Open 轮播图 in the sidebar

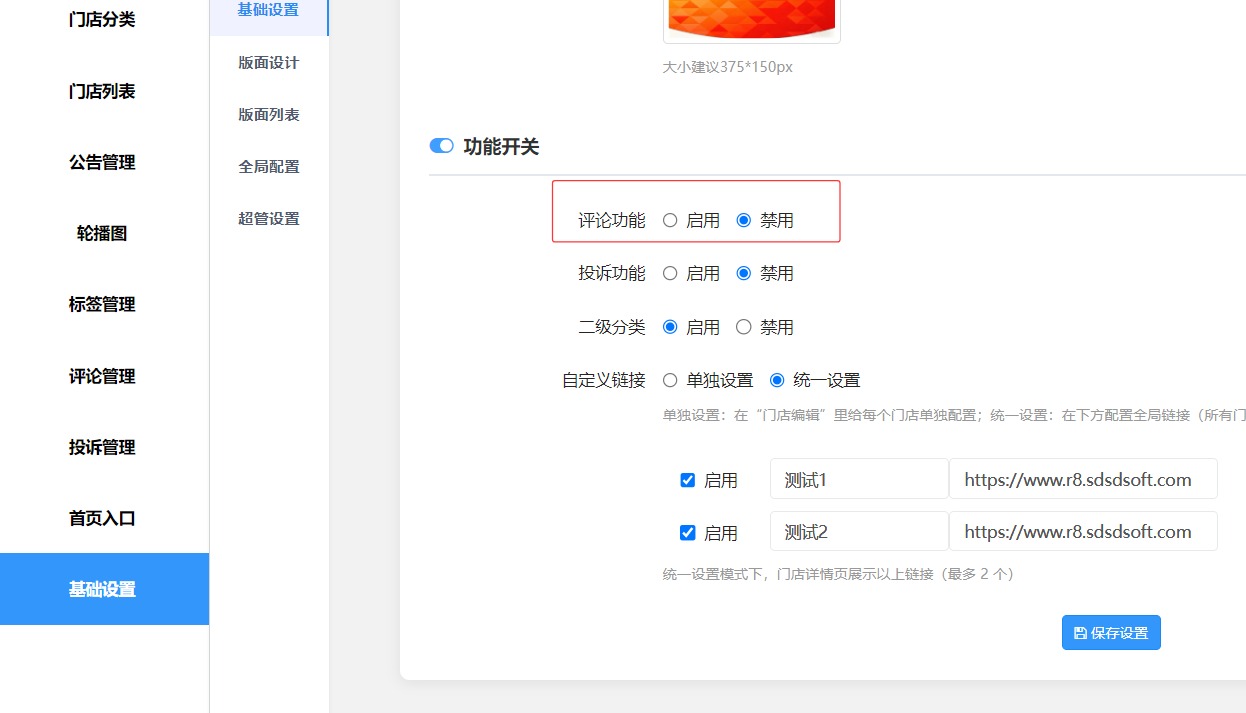[x=102, y=233]
